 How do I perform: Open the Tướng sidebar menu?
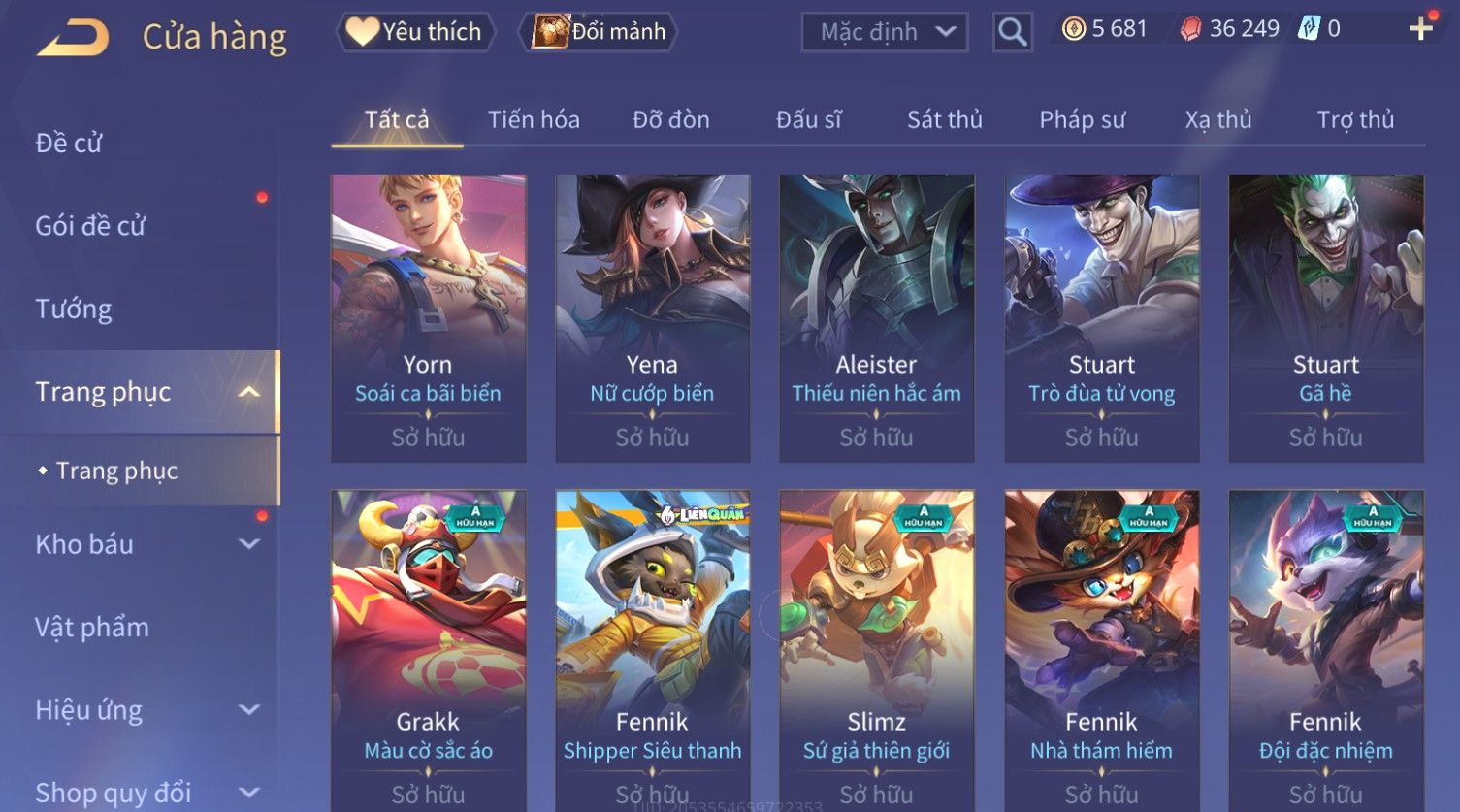pos(74,309)
